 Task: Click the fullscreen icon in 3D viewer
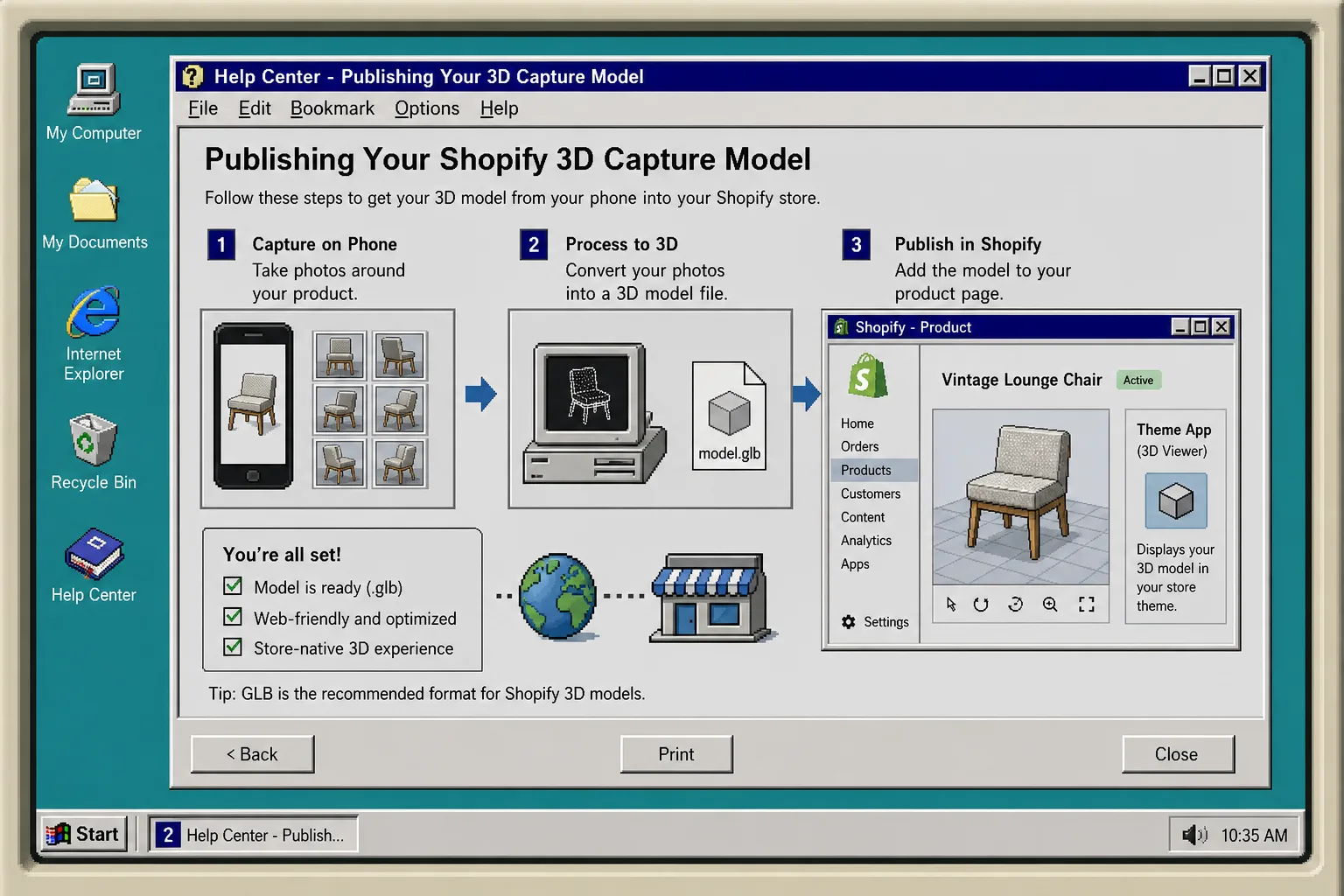point(1087,605)
